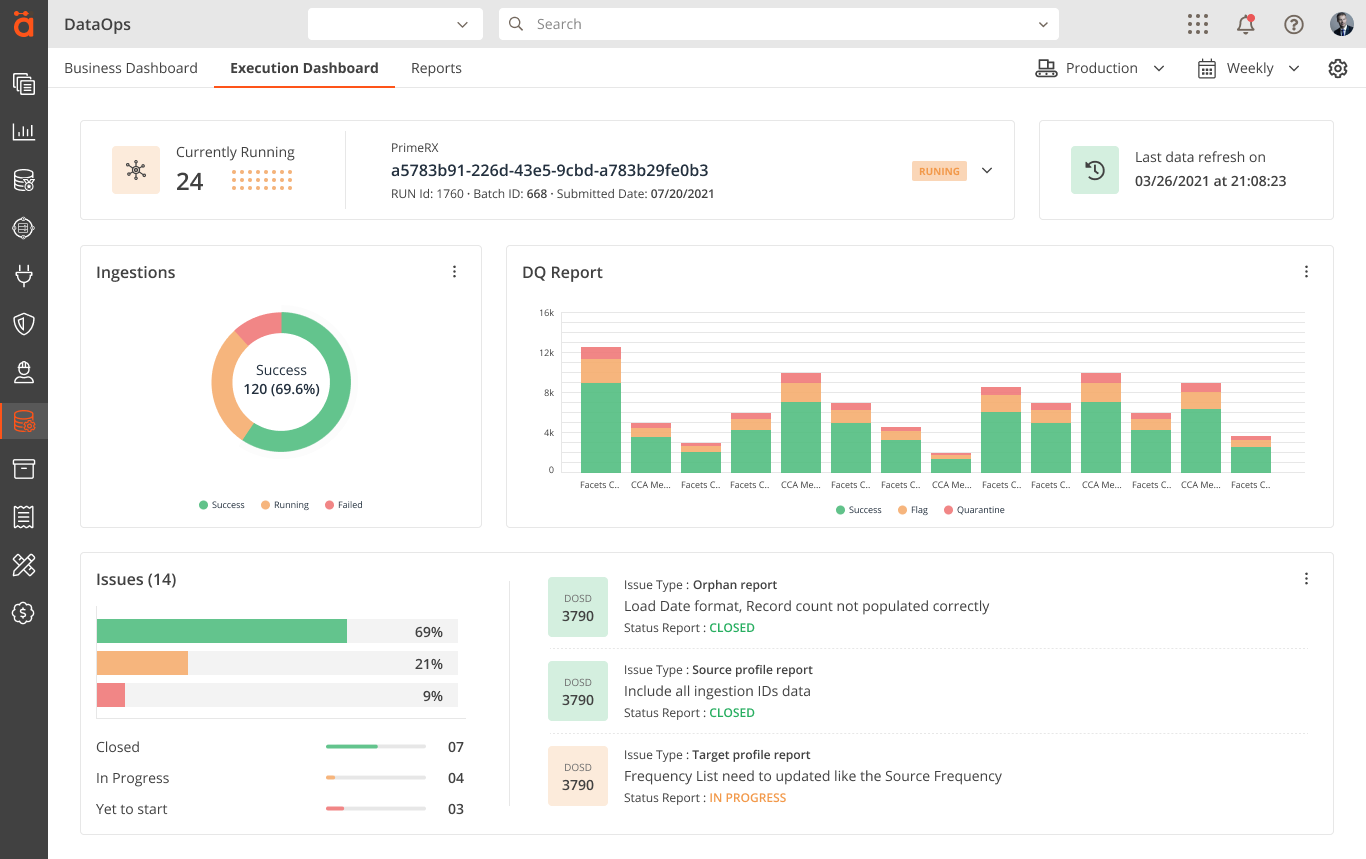The image size is (1366, 859).
Task: Click the DataOps title text
Action: click(x=97, y=24)
